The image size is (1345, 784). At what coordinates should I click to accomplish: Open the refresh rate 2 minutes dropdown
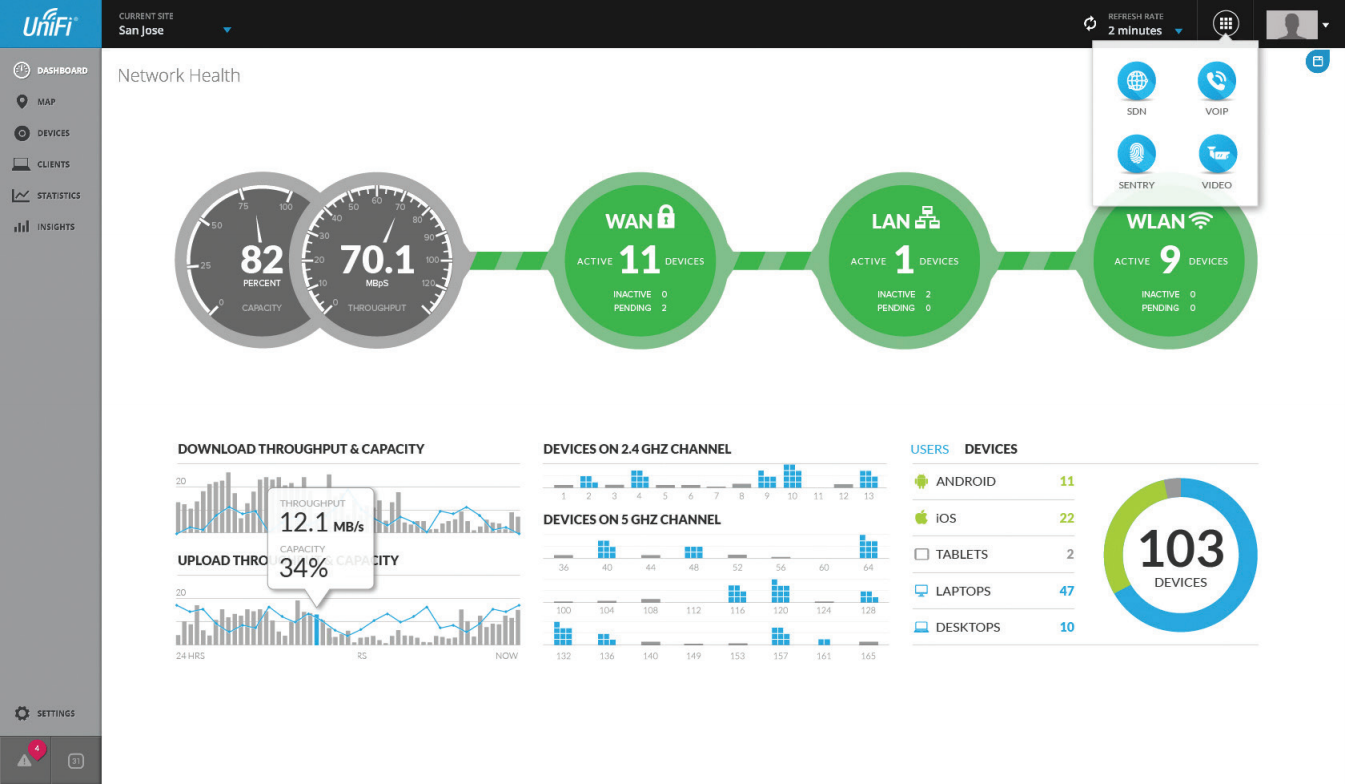tap(1145, 31)
